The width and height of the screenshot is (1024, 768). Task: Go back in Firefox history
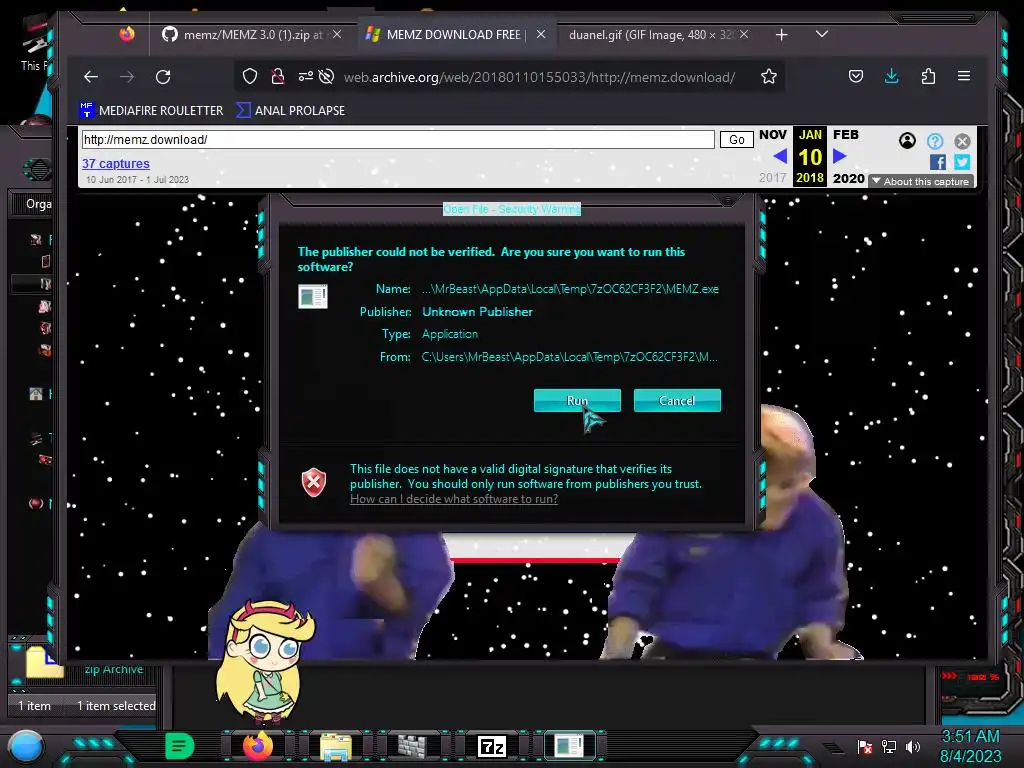[91, 77]
